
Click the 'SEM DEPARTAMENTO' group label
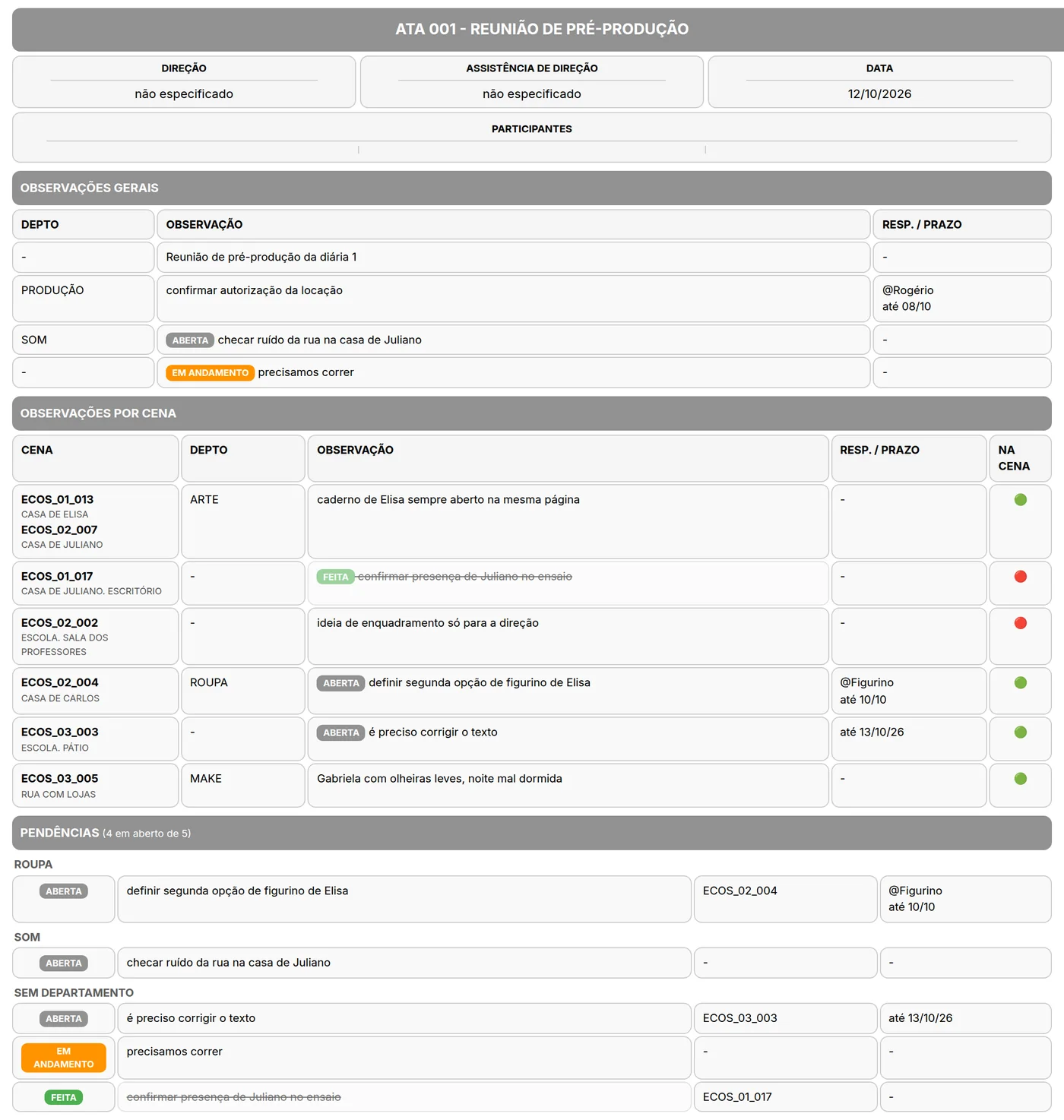(74, 993)
